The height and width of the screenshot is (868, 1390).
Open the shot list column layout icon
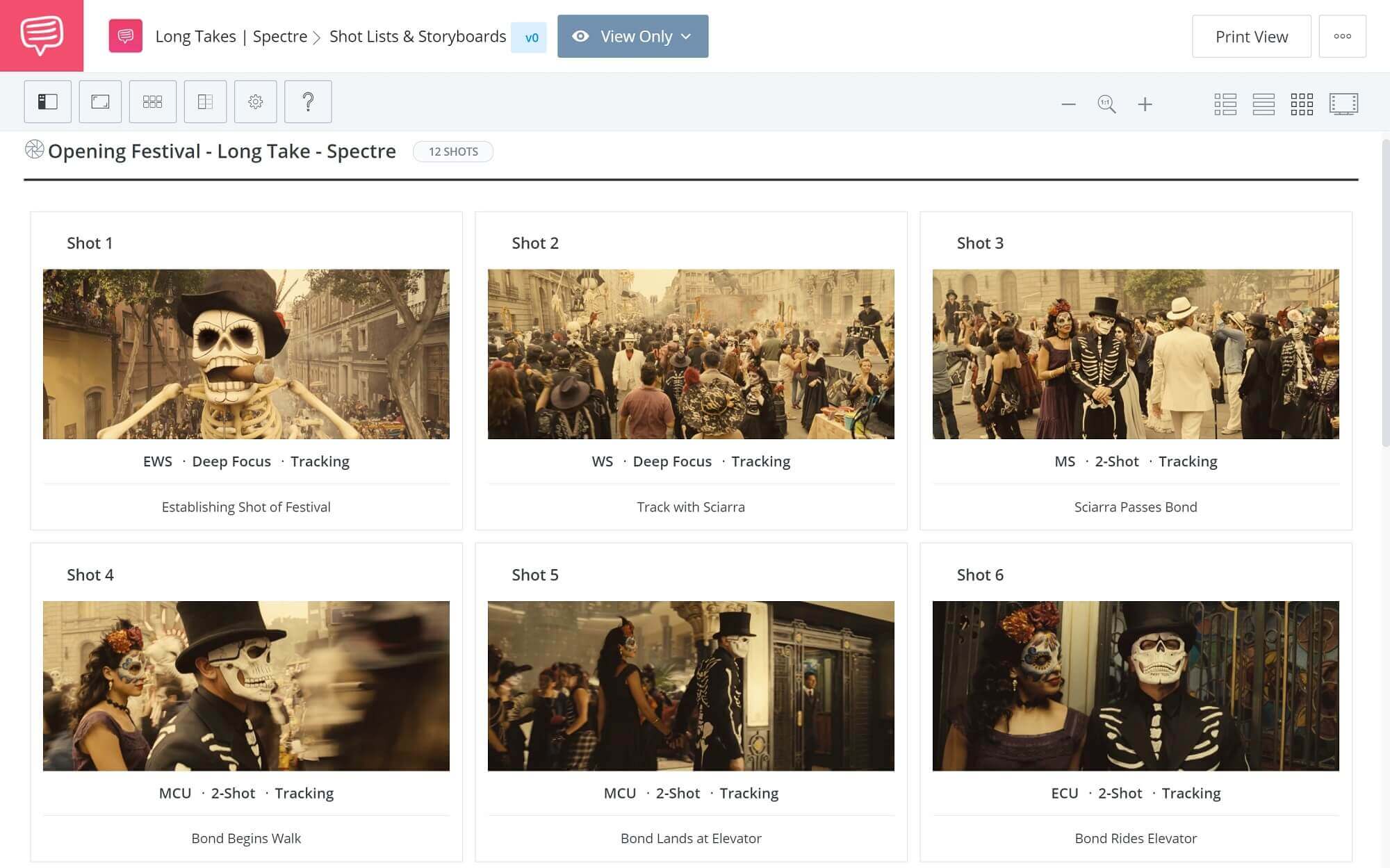coord(205,102)
